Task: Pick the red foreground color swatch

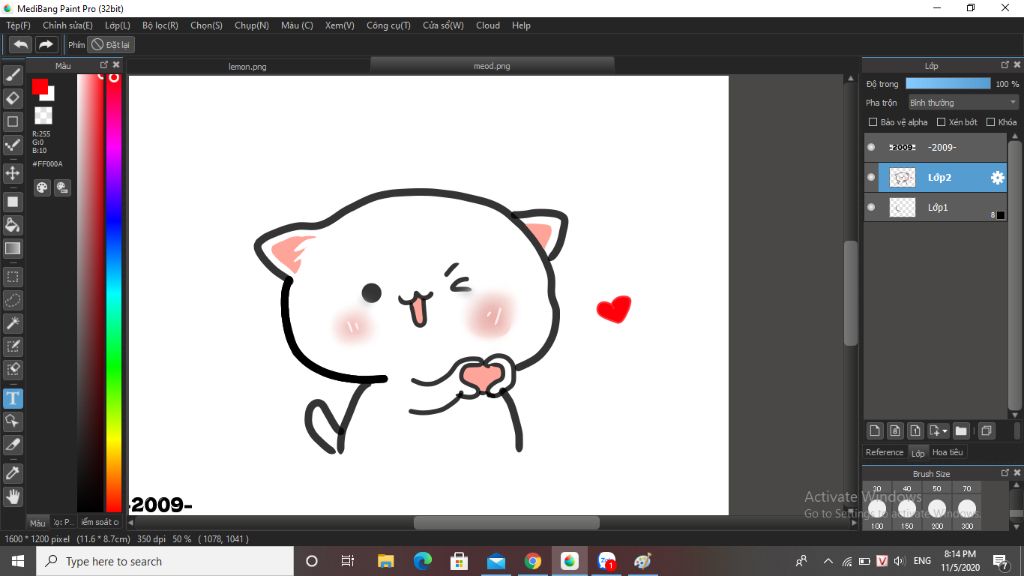Action: [x=39, y=86]
